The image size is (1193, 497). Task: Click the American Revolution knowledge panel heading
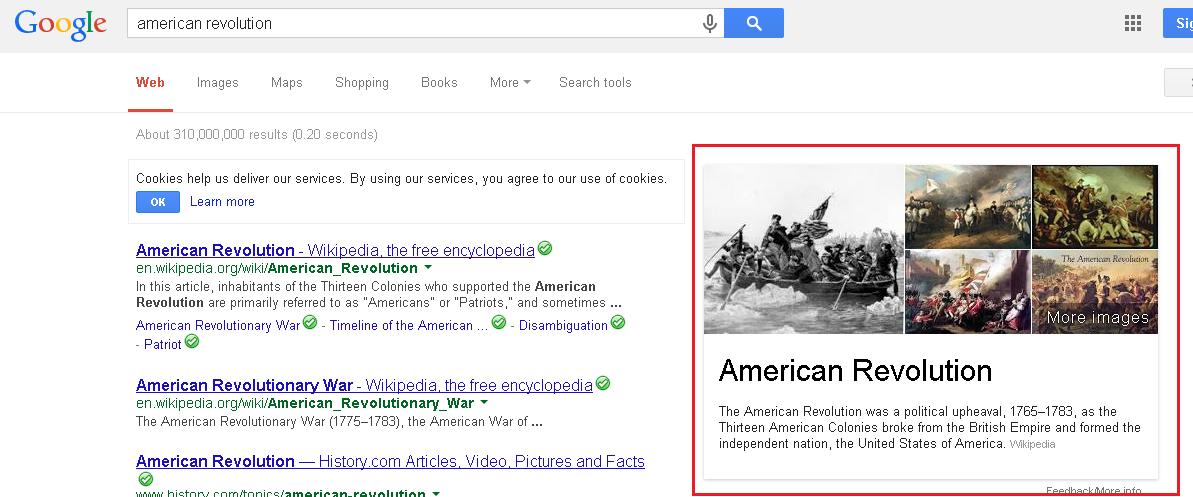click(855, 371)
